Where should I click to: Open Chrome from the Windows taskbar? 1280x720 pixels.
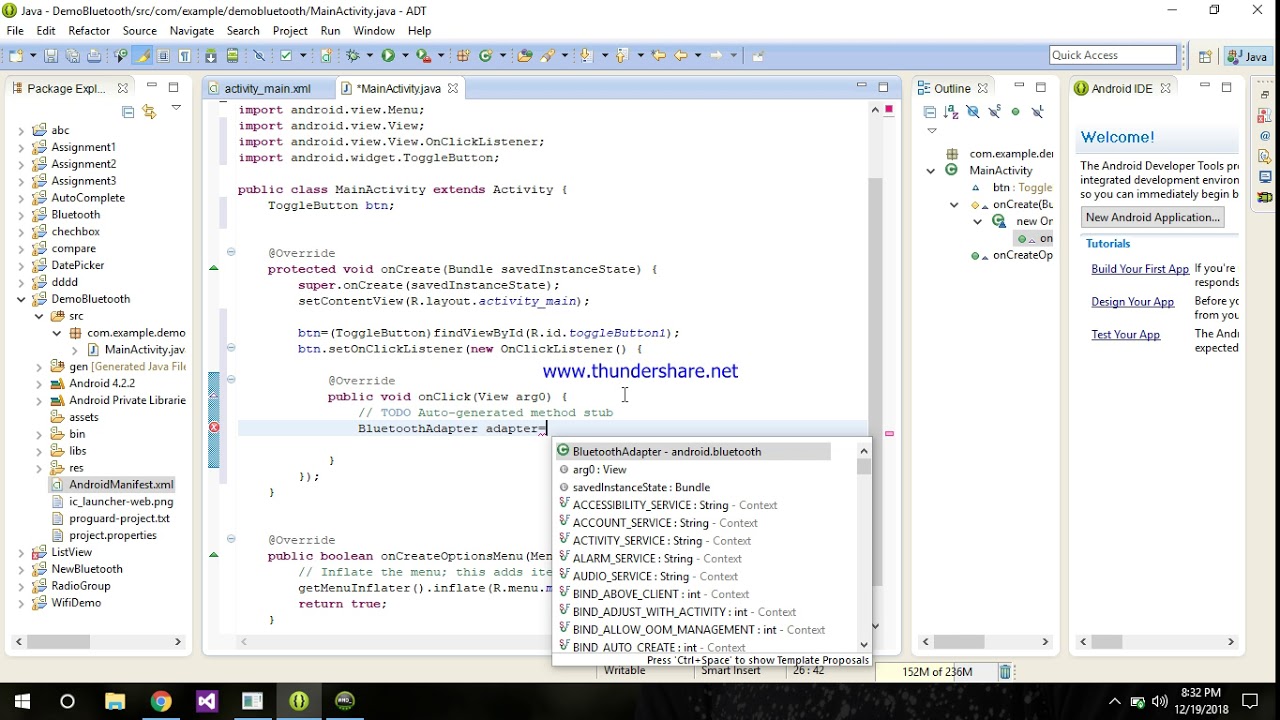click(x=161, y=701)
